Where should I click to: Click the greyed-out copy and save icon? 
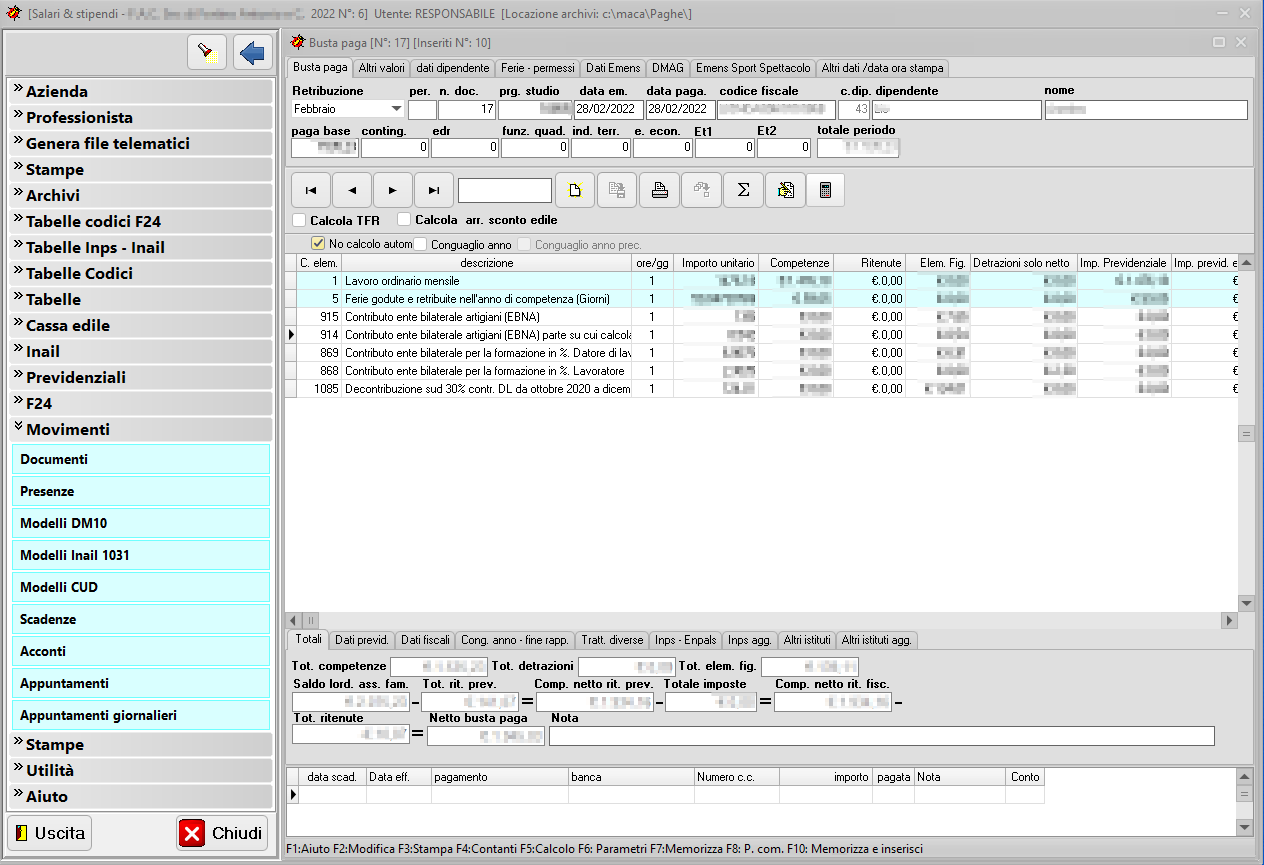point(617,190)
